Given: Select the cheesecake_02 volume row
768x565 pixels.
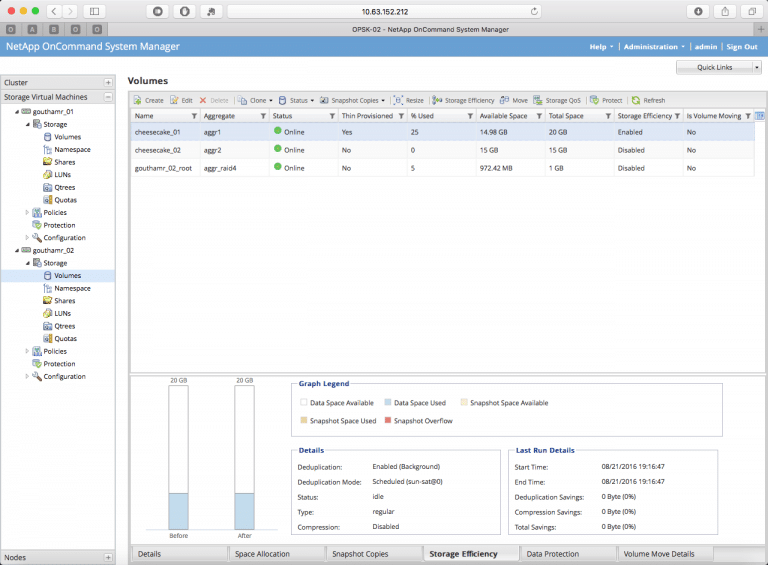Looking at the screenshot, I should [158, 149].
